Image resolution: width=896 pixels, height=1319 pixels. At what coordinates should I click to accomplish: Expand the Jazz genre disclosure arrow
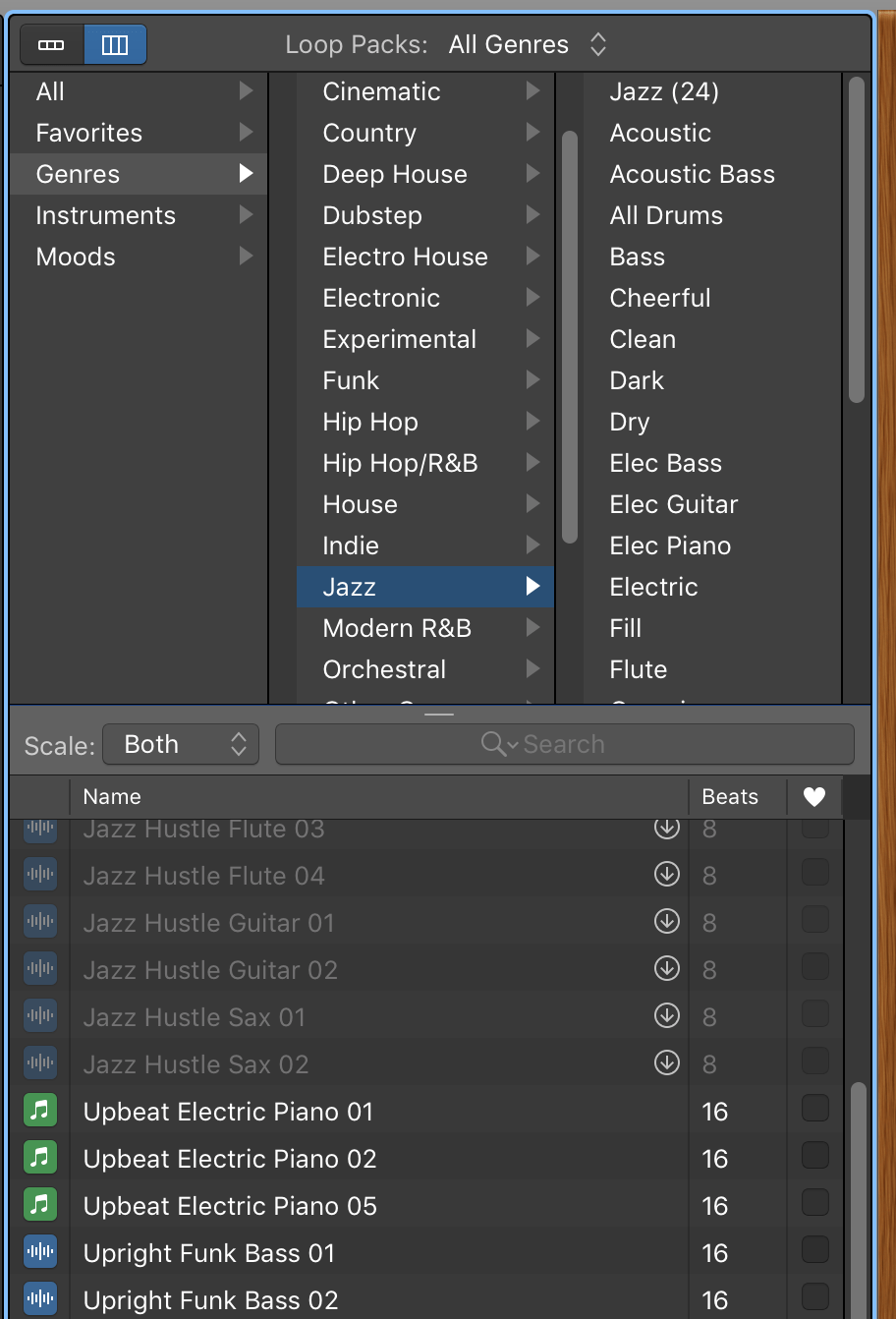click(534, 587)
